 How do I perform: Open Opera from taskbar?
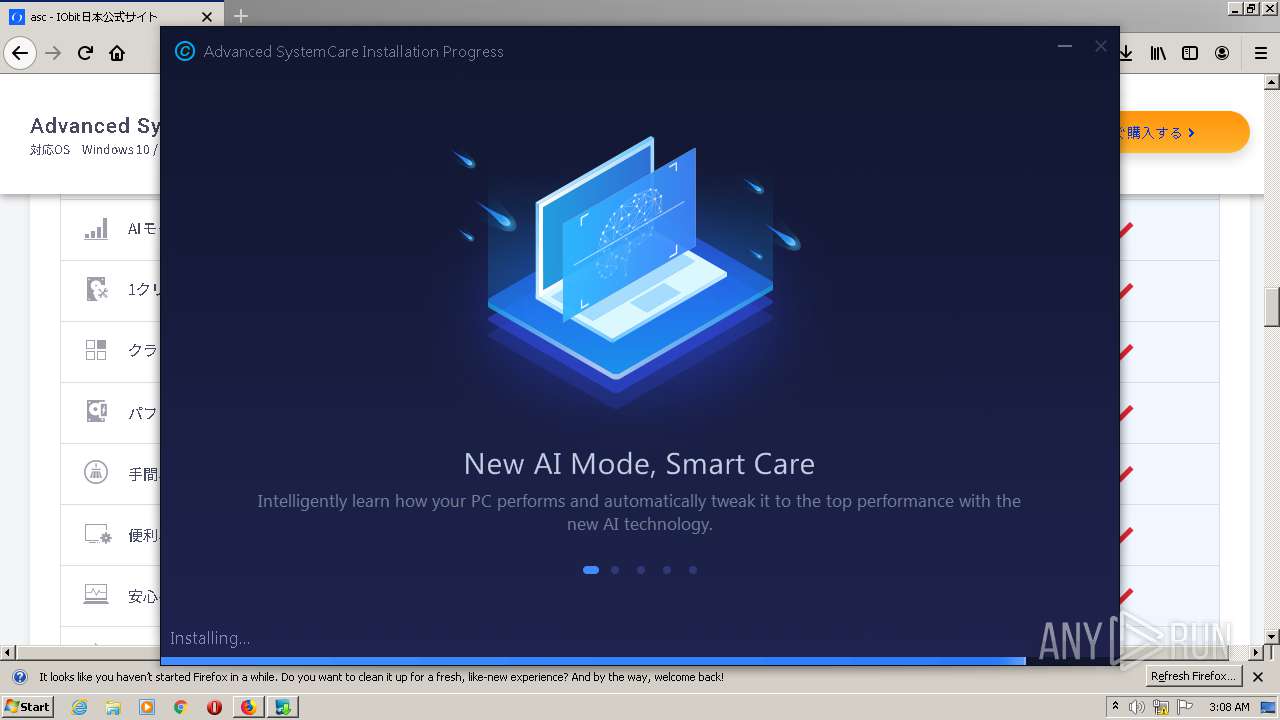214,707
